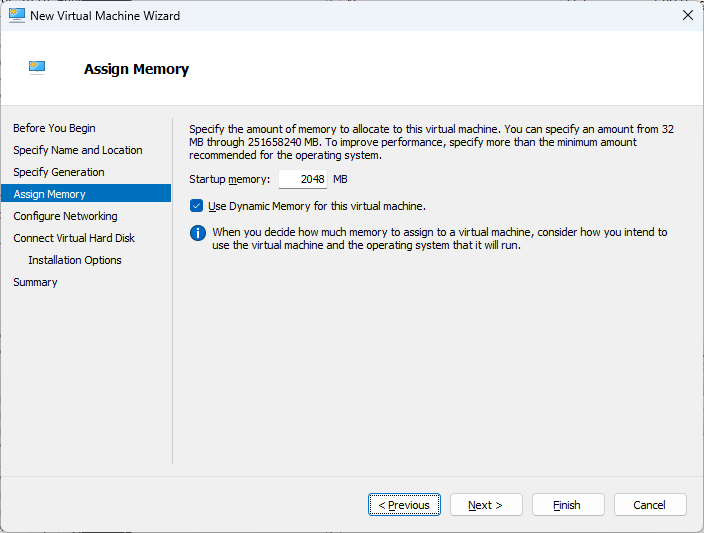Image resolution: width=704 pixels, height=533 pixels.
Task: Click the blue information icon
Action: coord(198,233)
